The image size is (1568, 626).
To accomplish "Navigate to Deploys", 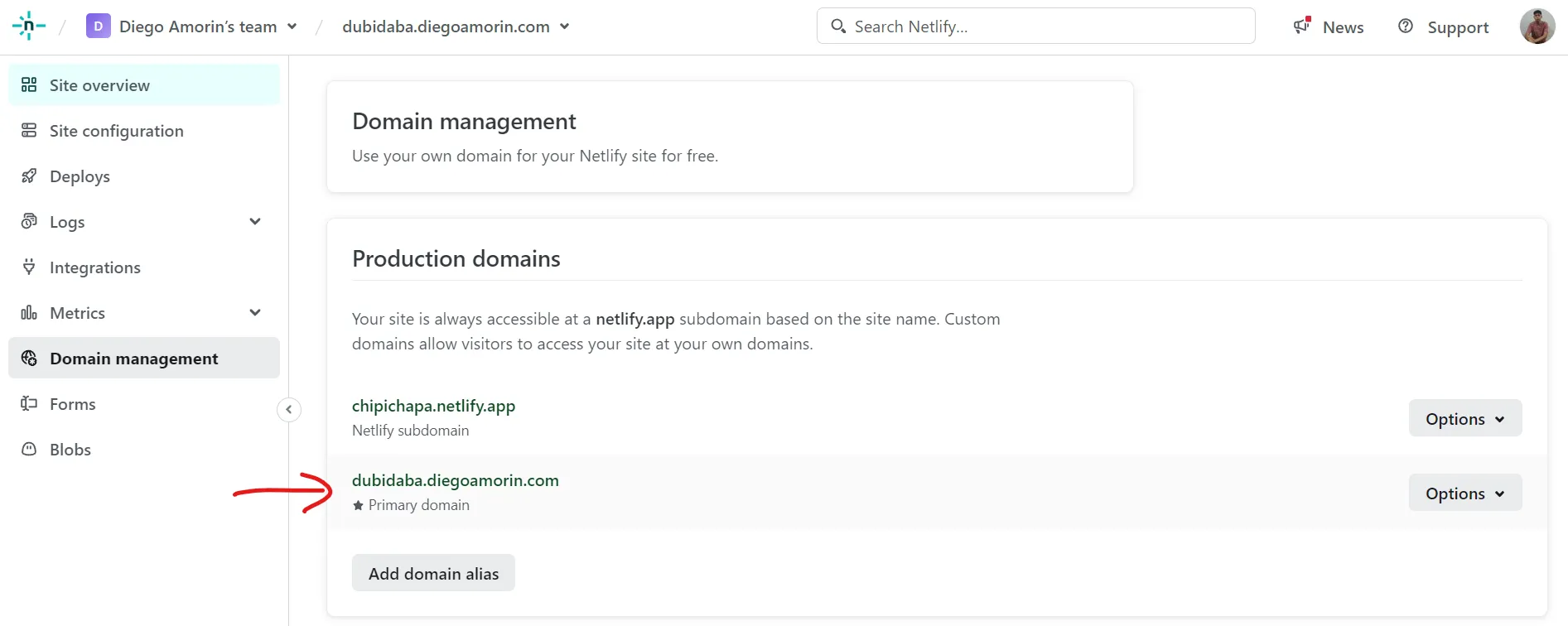I will (144, 176).
